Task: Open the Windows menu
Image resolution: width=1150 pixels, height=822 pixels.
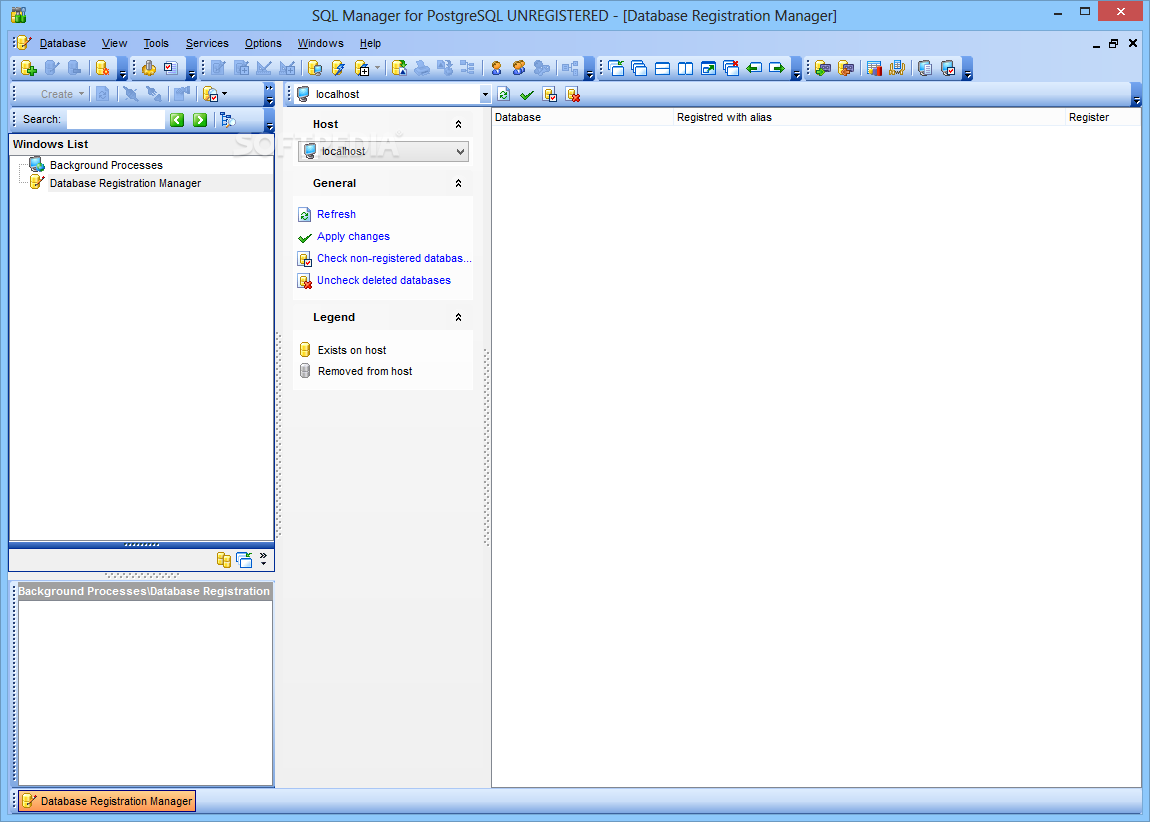Action: pyautogui.click(x=321, y=43)
